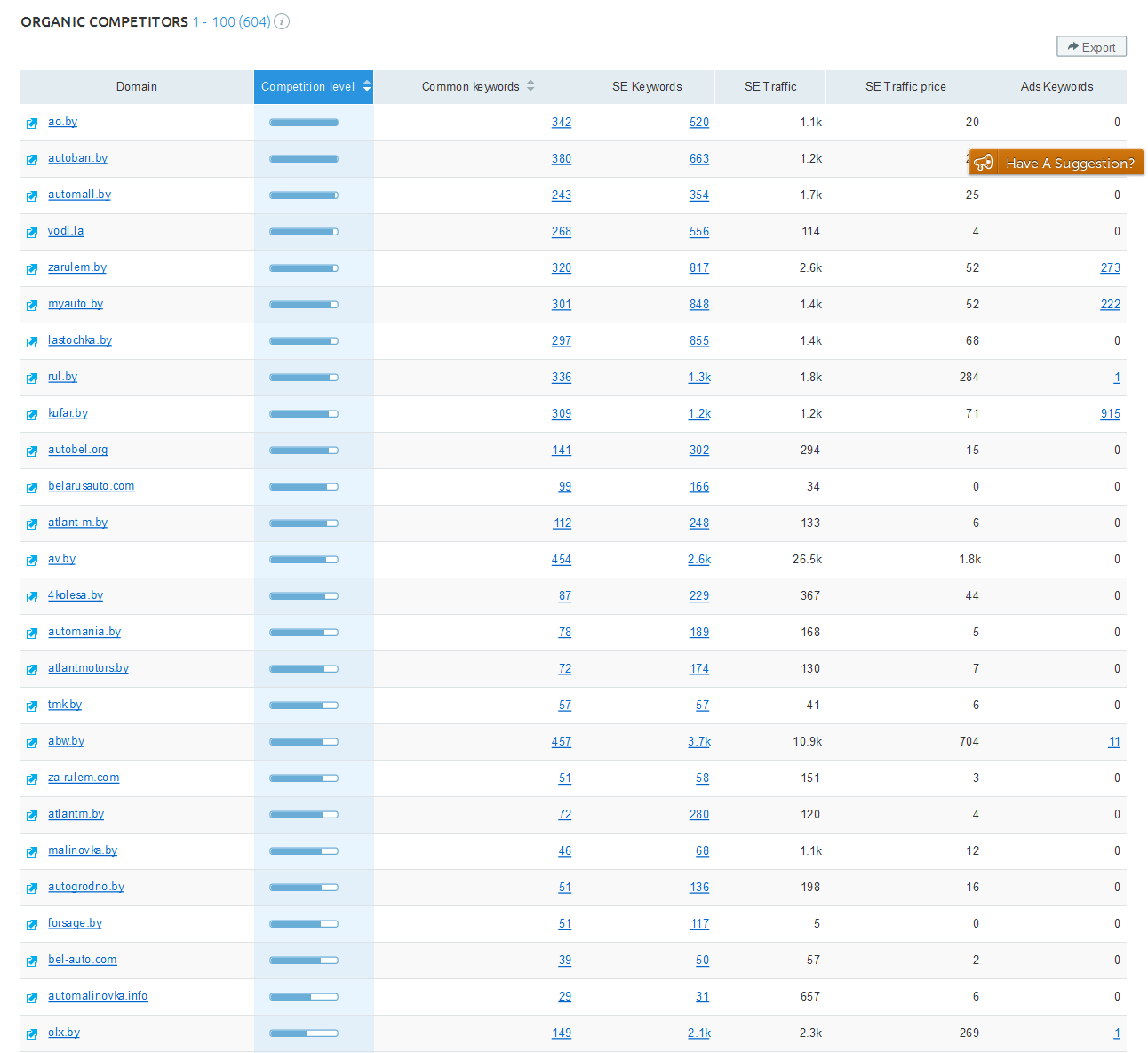View 342 common keywords for ao.by
The height and width of the screenshot is (1053, 1148).
[x=562, y=123]
